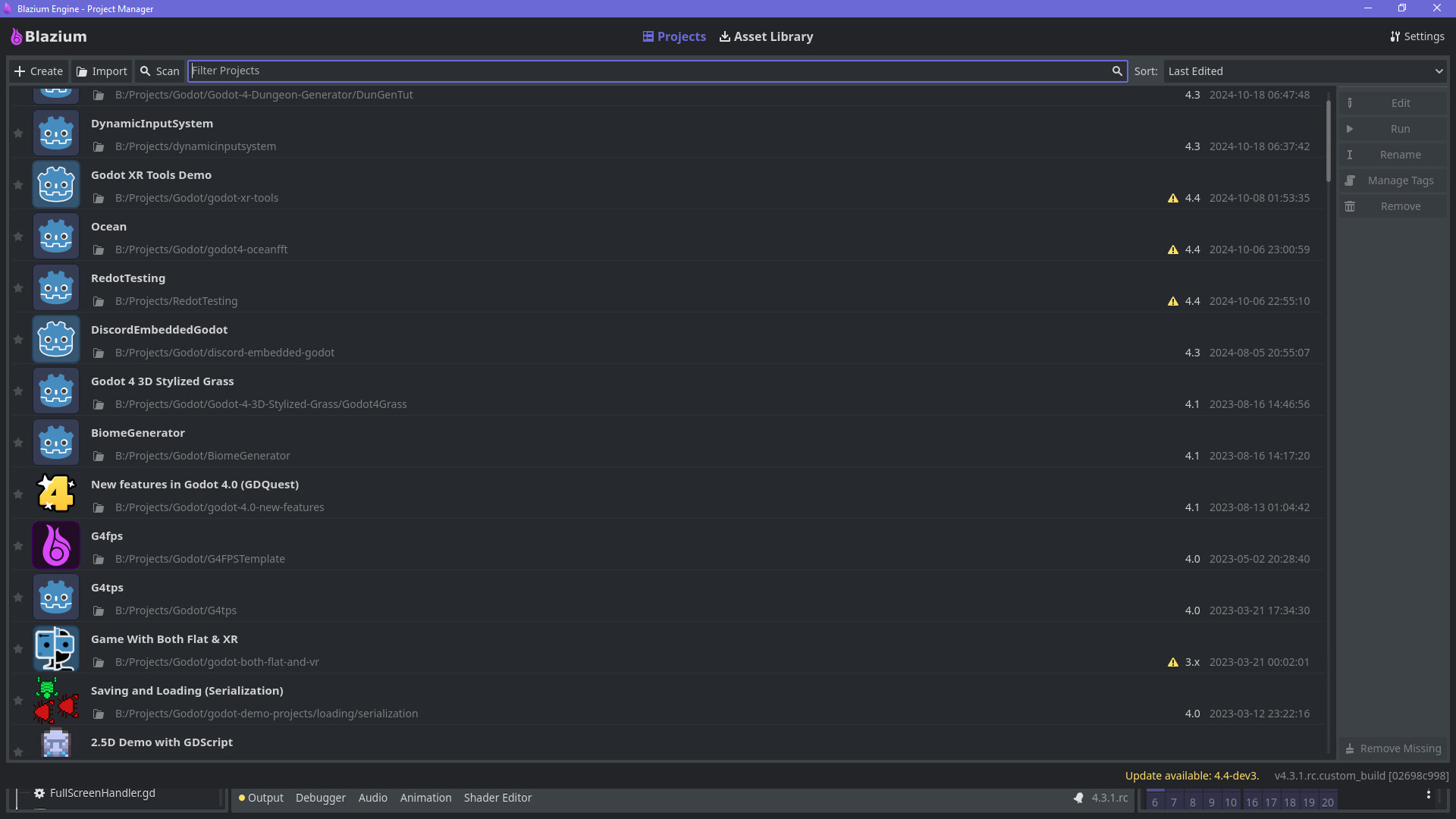1456x819 pixels.
Task: Select the Debugger tab
Action: [x=320, y=798]
